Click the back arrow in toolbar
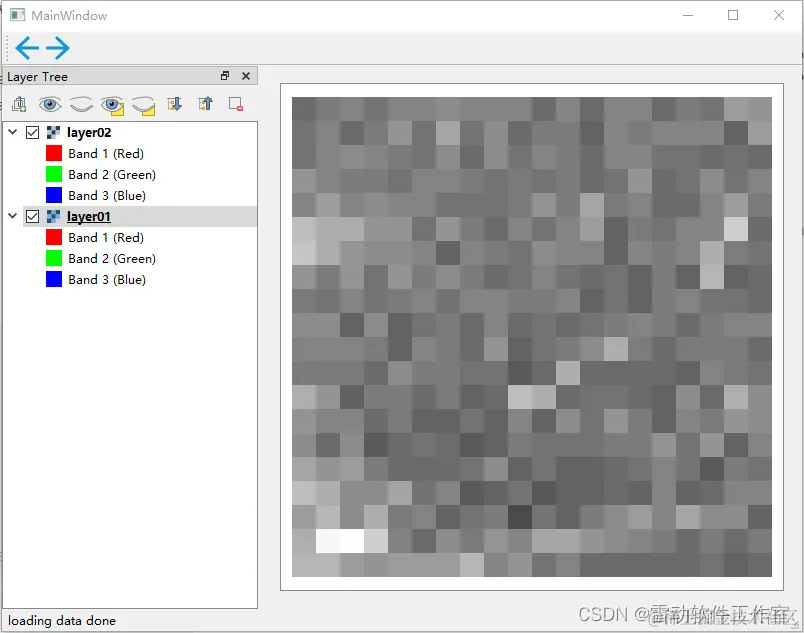This screenshot has height=633, width=804. (27, 48)
